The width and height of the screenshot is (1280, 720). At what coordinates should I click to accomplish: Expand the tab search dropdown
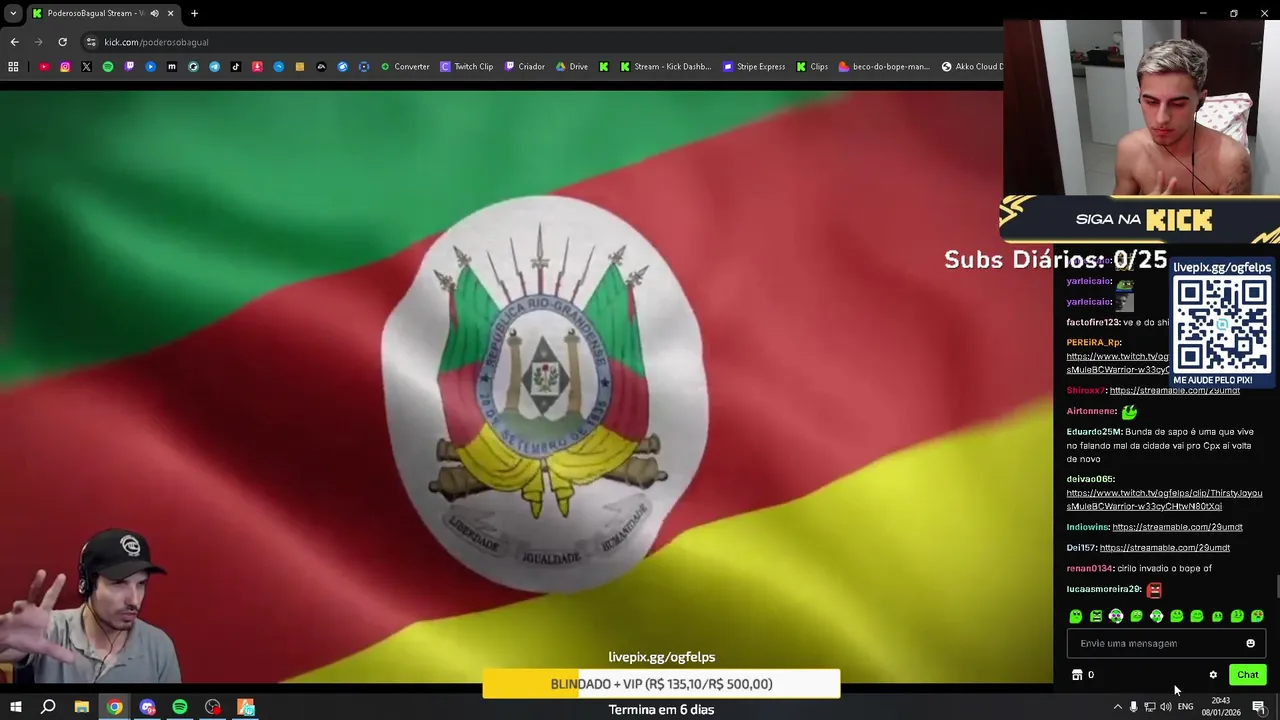tap(12, 13)
